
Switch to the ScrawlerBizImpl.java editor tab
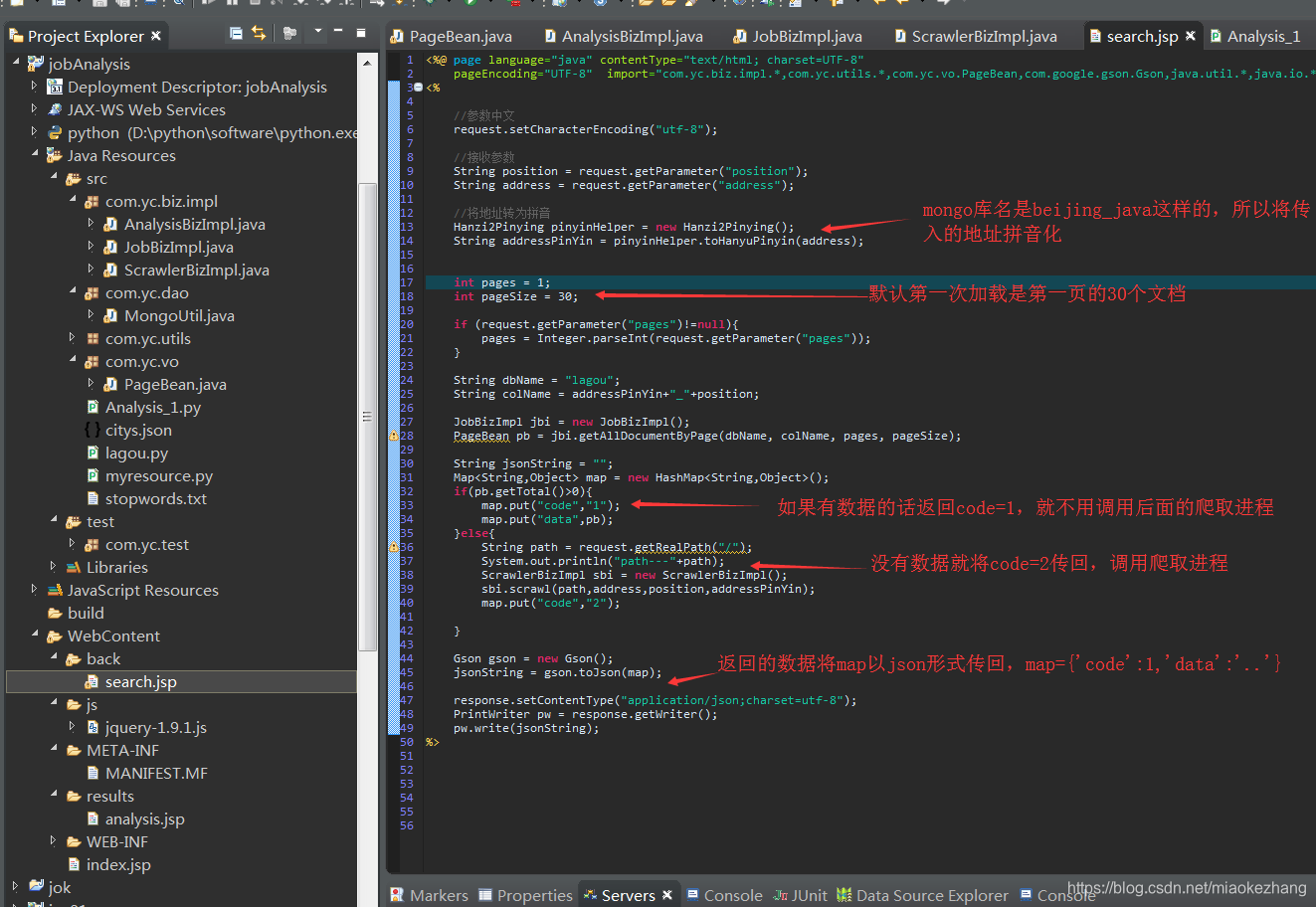976,36
